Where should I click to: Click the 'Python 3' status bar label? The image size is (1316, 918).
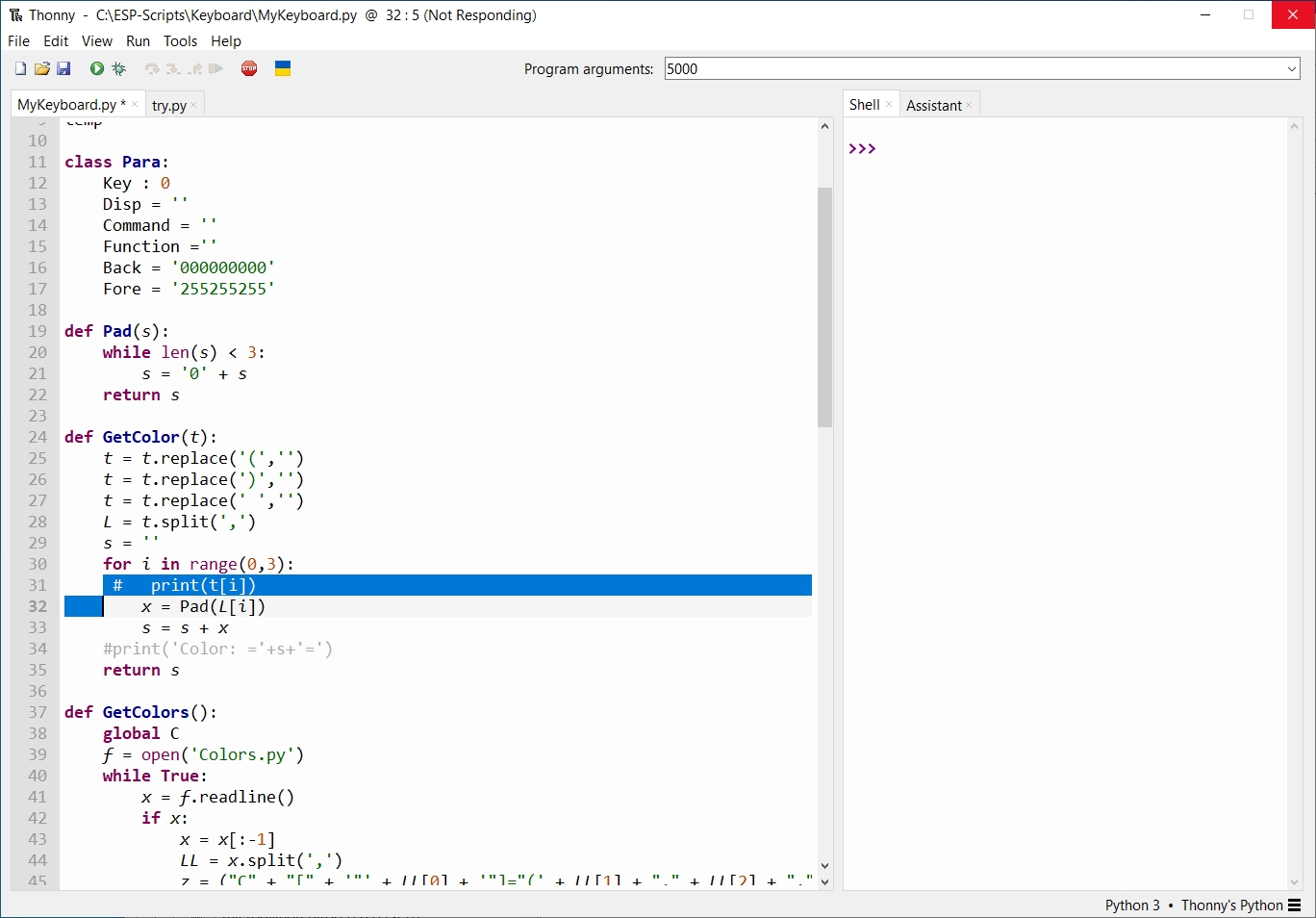(1132, 905)
